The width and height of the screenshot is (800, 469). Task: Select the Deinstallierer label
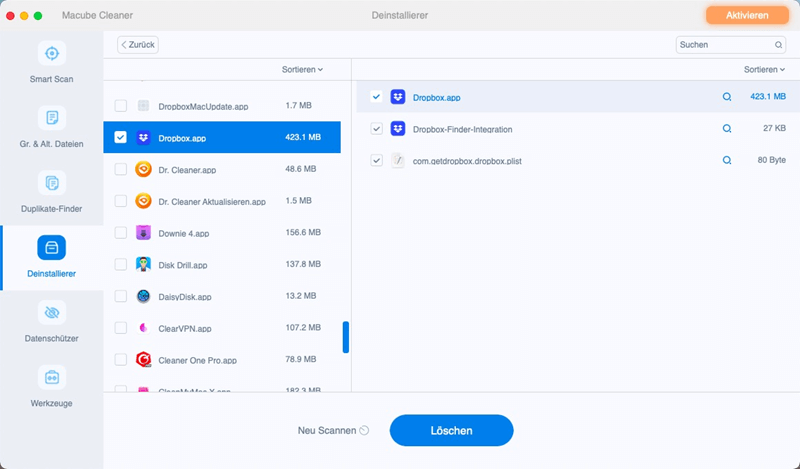tap(52, 274)
